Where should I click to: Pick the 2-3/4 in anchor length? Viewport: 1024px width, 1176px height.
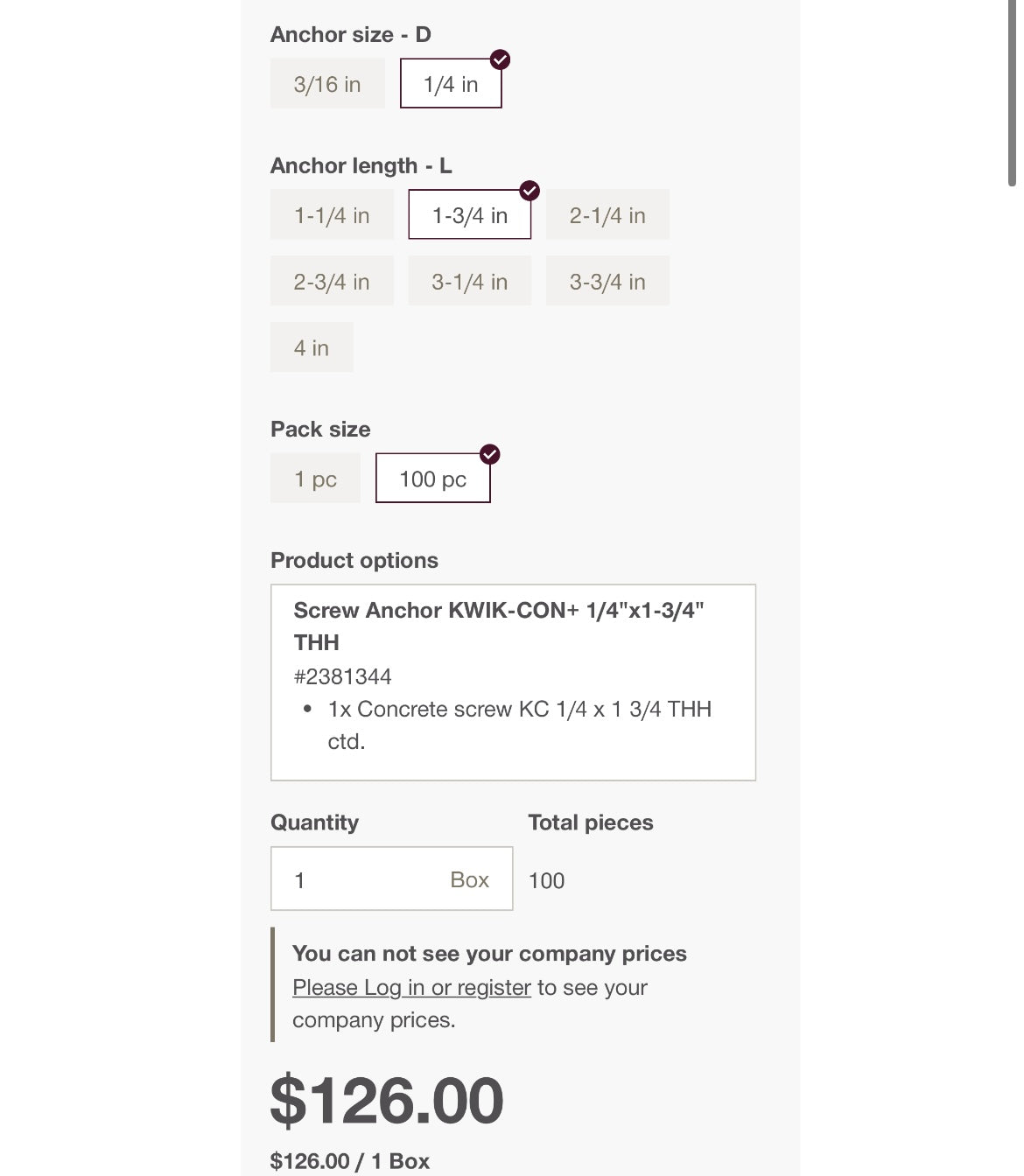[332, 282]
